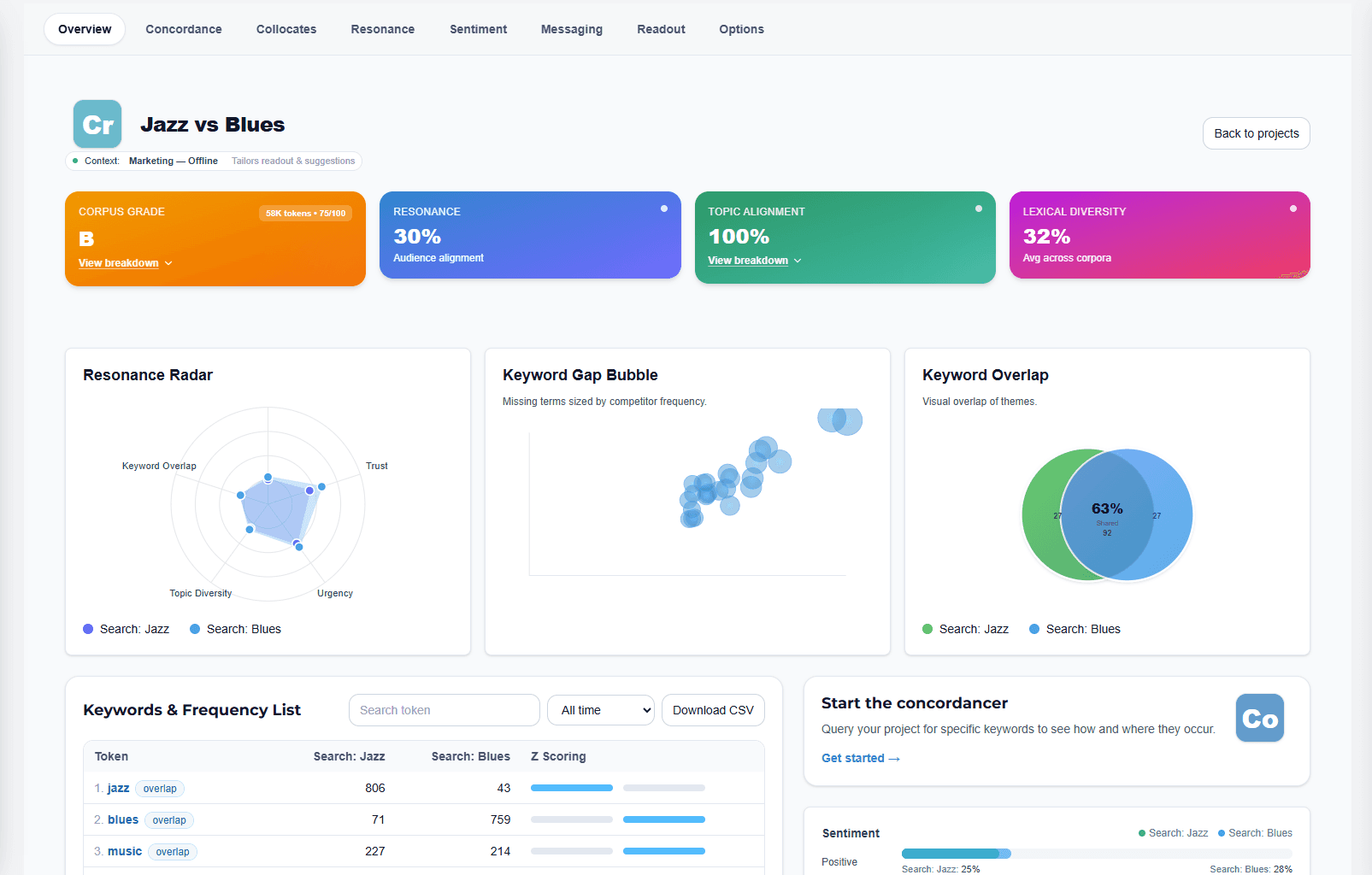Click the info dot on Topic Alignment card

(979, 208)
